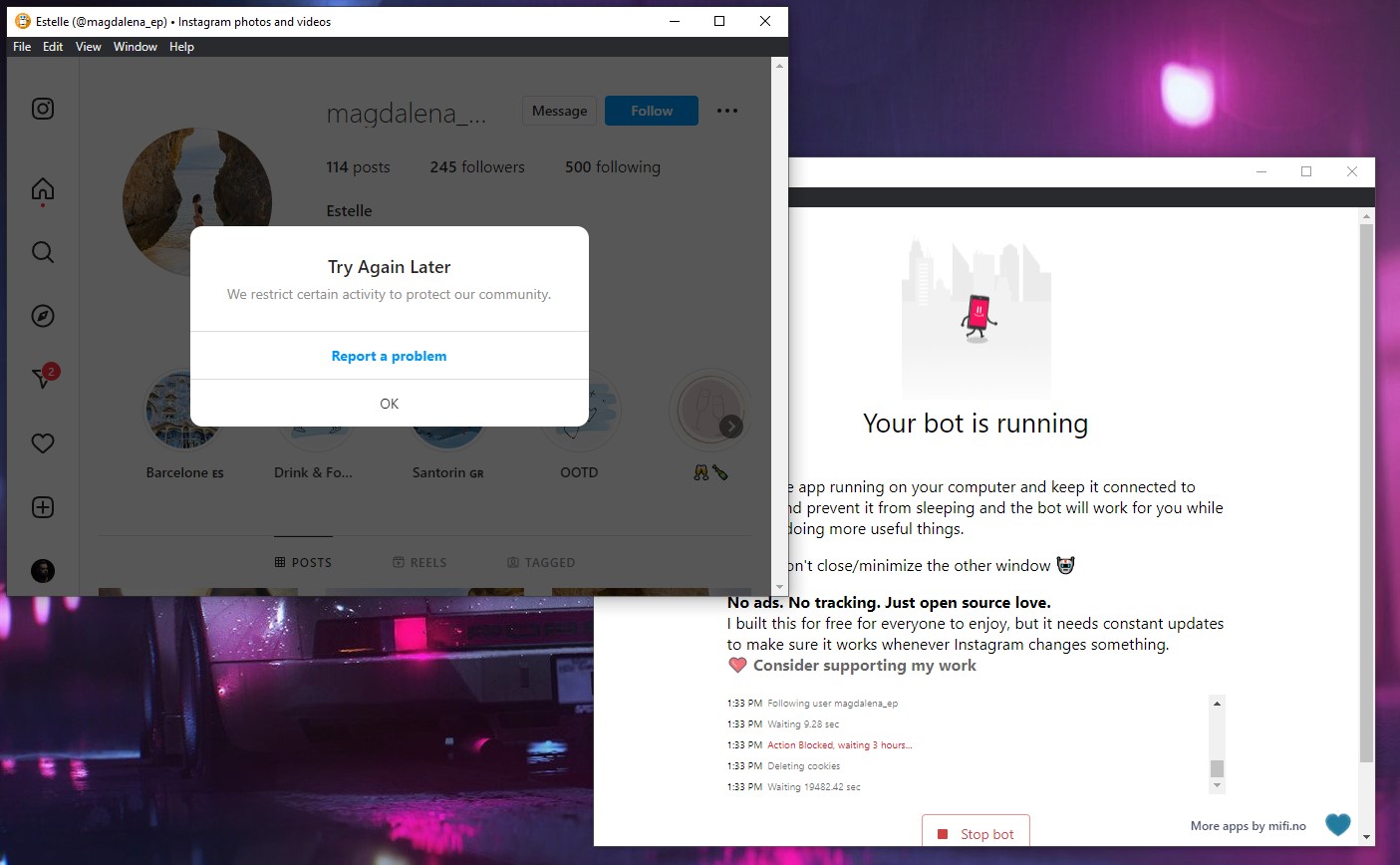The image size is (1400, 865).
Task: Close the Instagram window
Action: 764,21
